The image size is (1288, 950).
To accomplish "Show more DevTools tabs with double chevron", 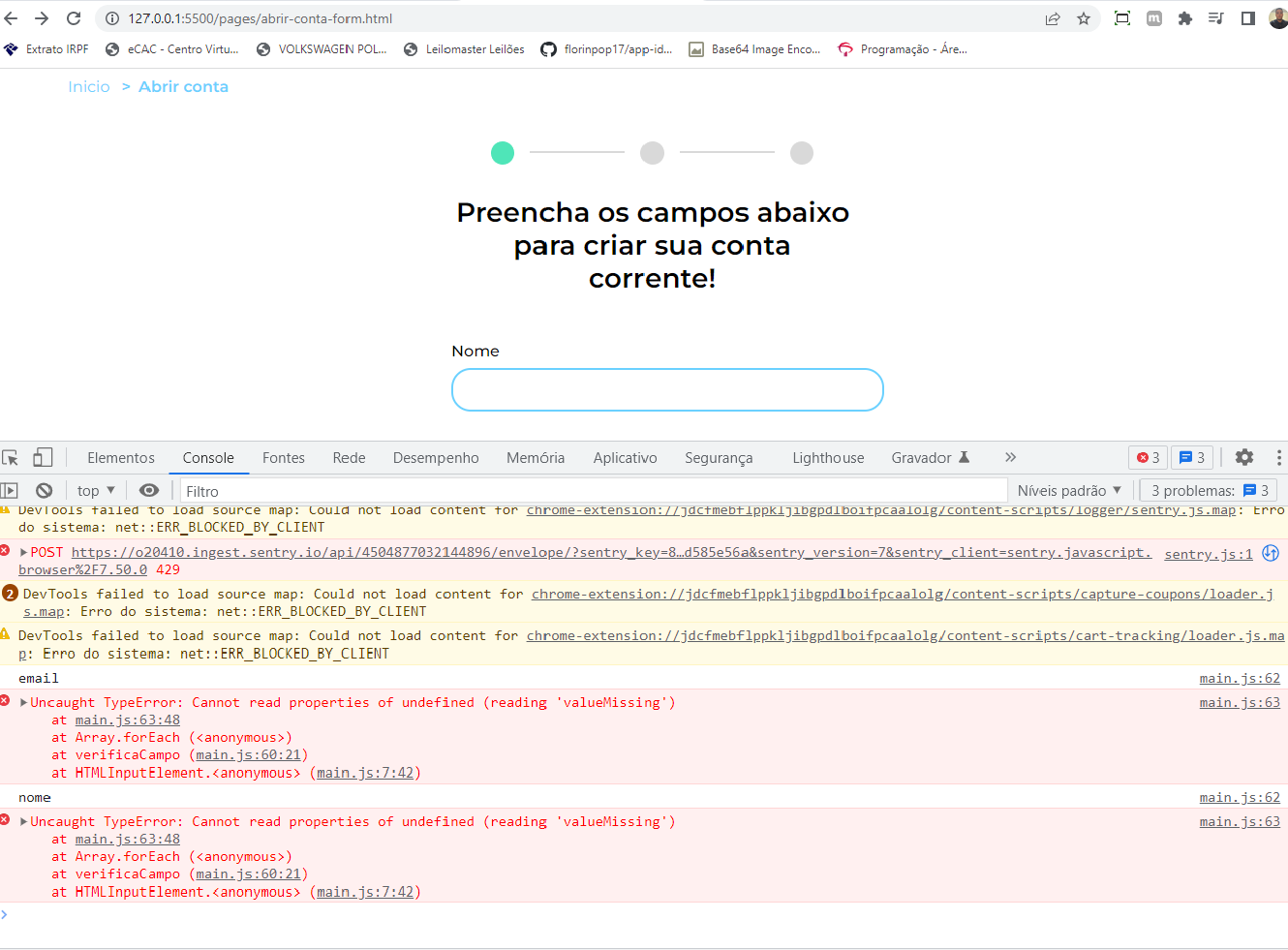I will click(1010, 457).
